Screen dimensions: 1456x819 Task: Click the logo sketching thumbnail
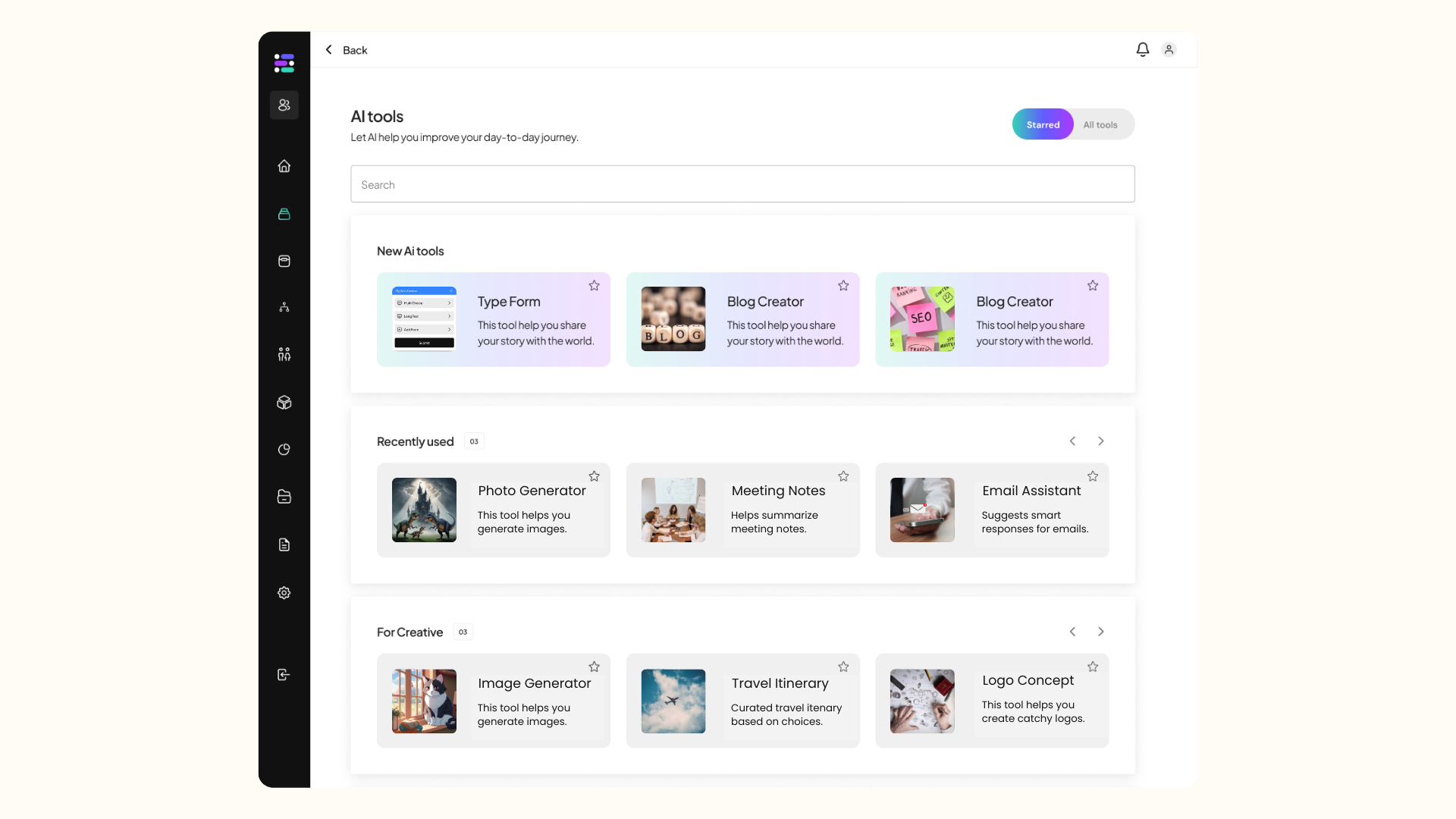[922, 701]
